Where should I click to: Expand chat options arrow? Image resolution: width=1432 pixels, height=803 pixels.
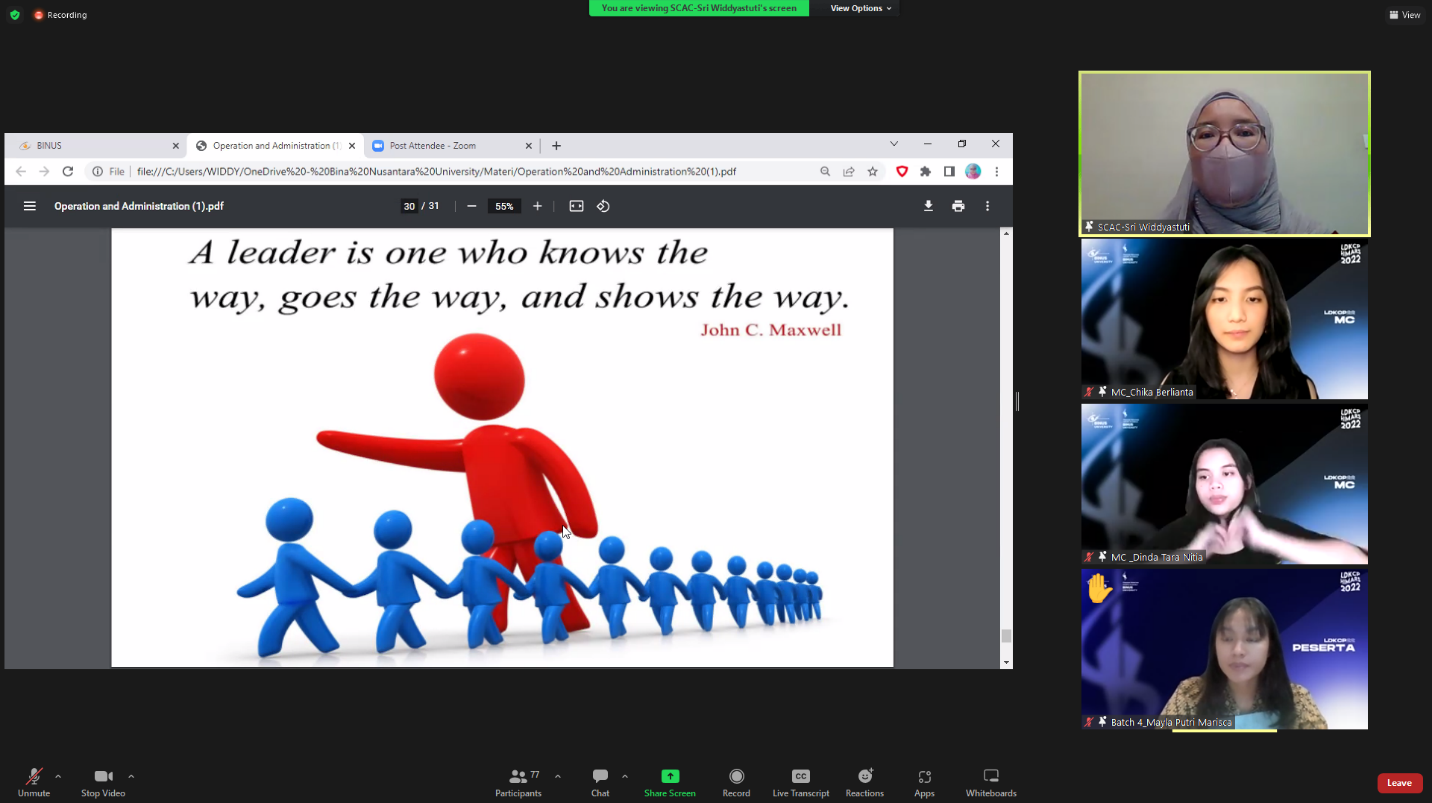tap(625, 776)
